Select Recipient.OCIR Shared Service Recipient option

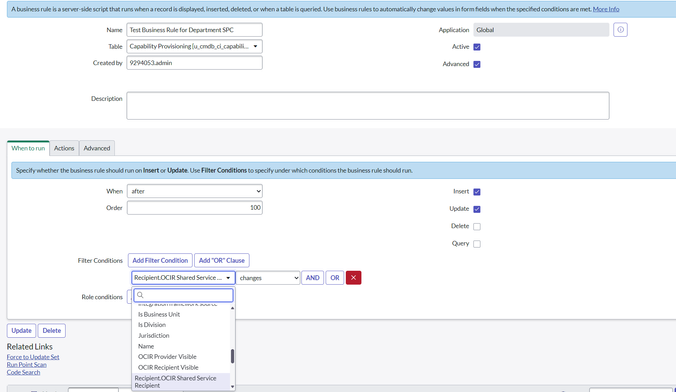181,382
